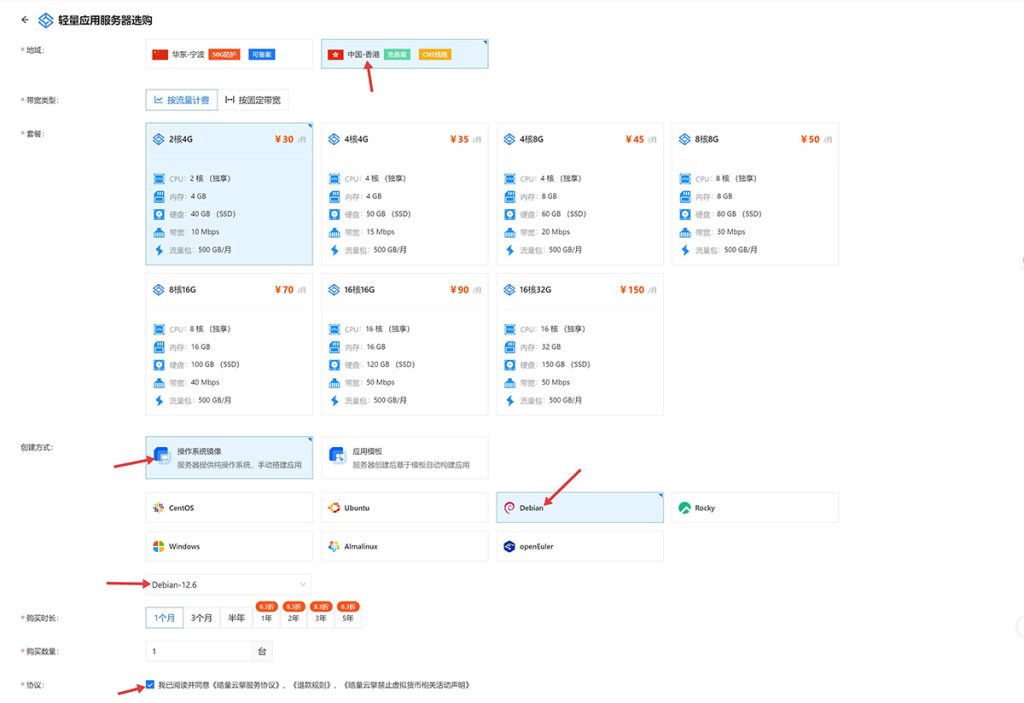Click the Debian swirl logo icon
1024x703 pixels.
pyautogui.click(x=509, y=508)
